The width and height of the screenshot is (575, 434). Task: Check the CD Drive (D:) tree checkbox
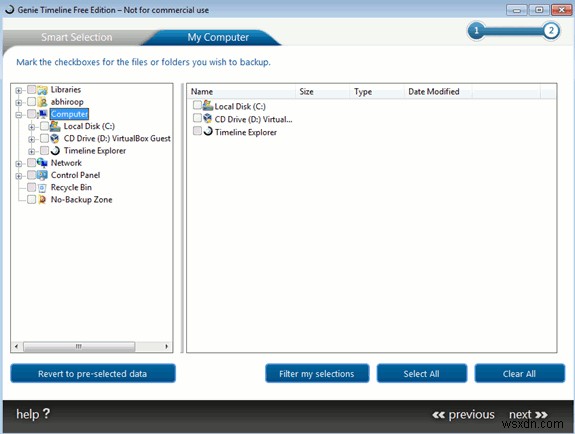coord(44,138)
